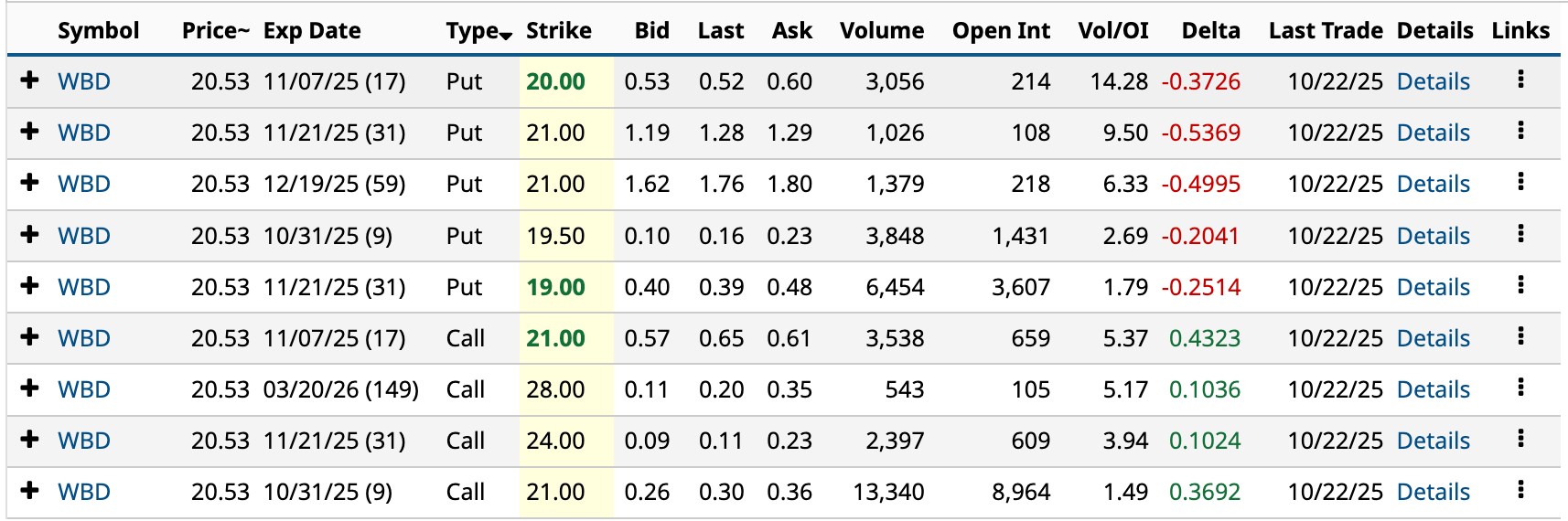Sort by the Delta column header
This screenshot has height=521, width=1568.
[1209, 31]
